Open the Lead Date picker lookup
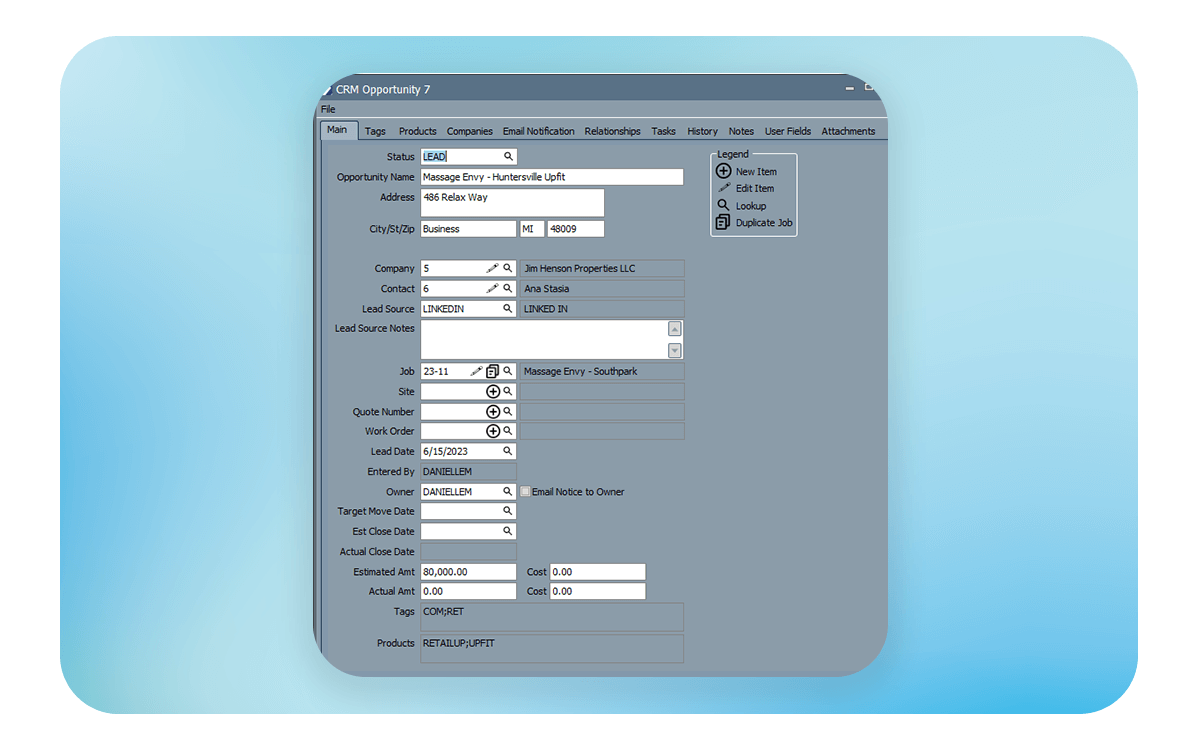The image size is (1200, 750). click(x=508, y=452)
